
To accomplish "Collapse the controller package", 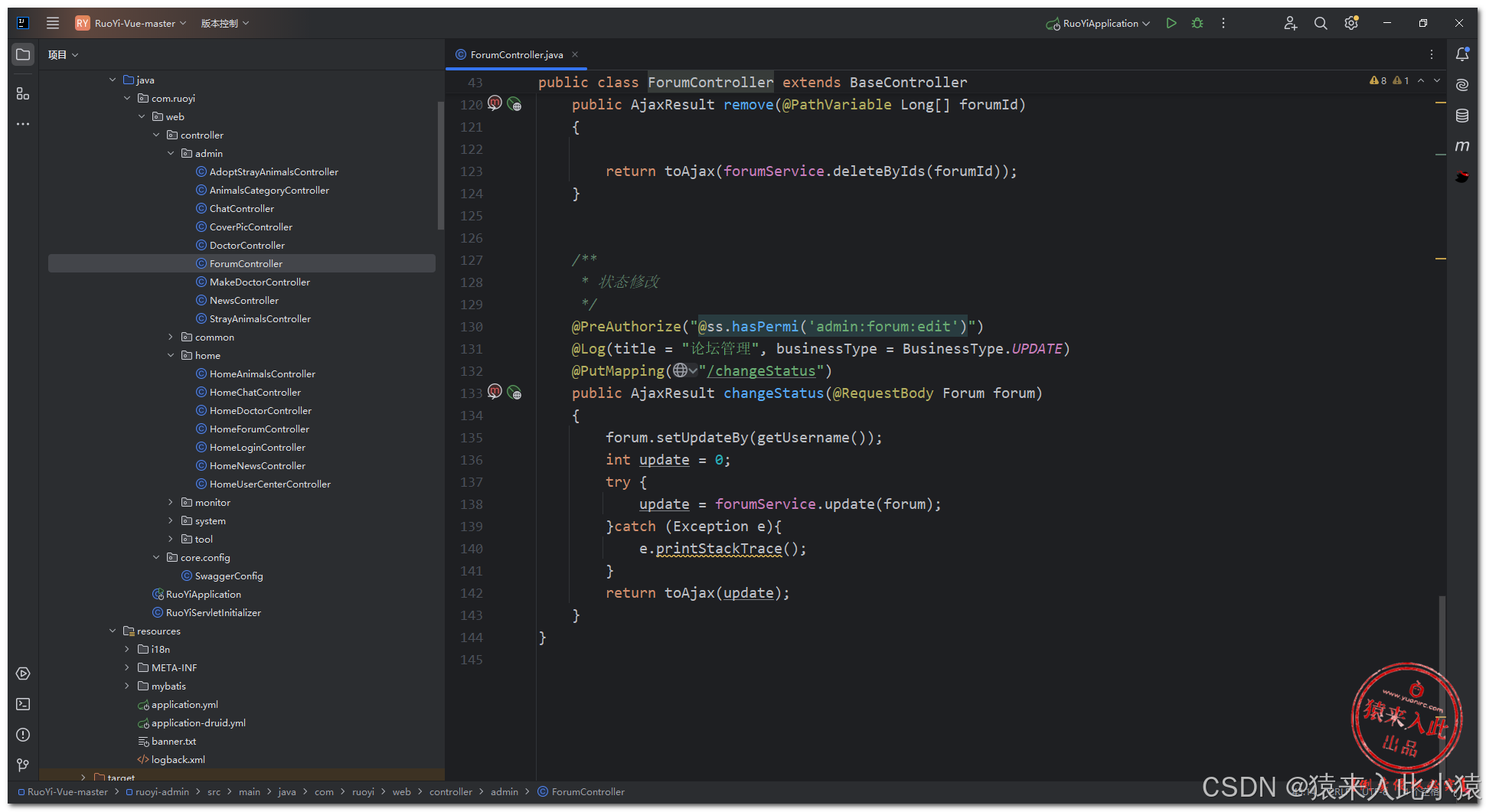I will click(x=156, y=135).
